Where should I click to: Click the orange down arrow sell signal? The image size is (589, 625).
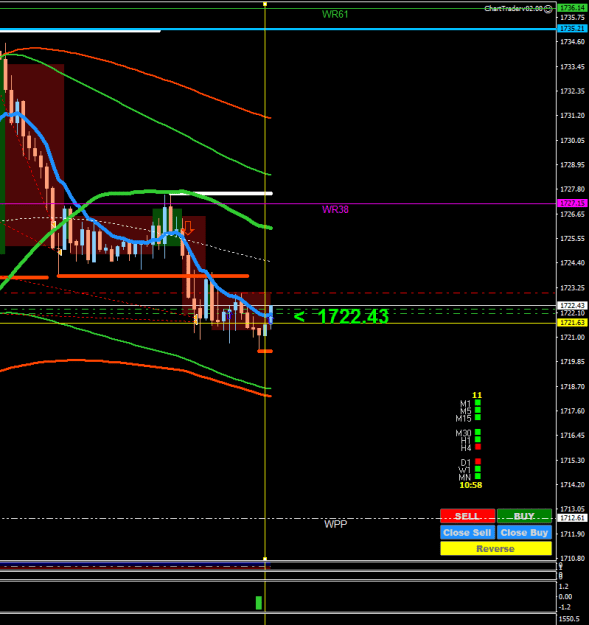click(x=188, y=228)
